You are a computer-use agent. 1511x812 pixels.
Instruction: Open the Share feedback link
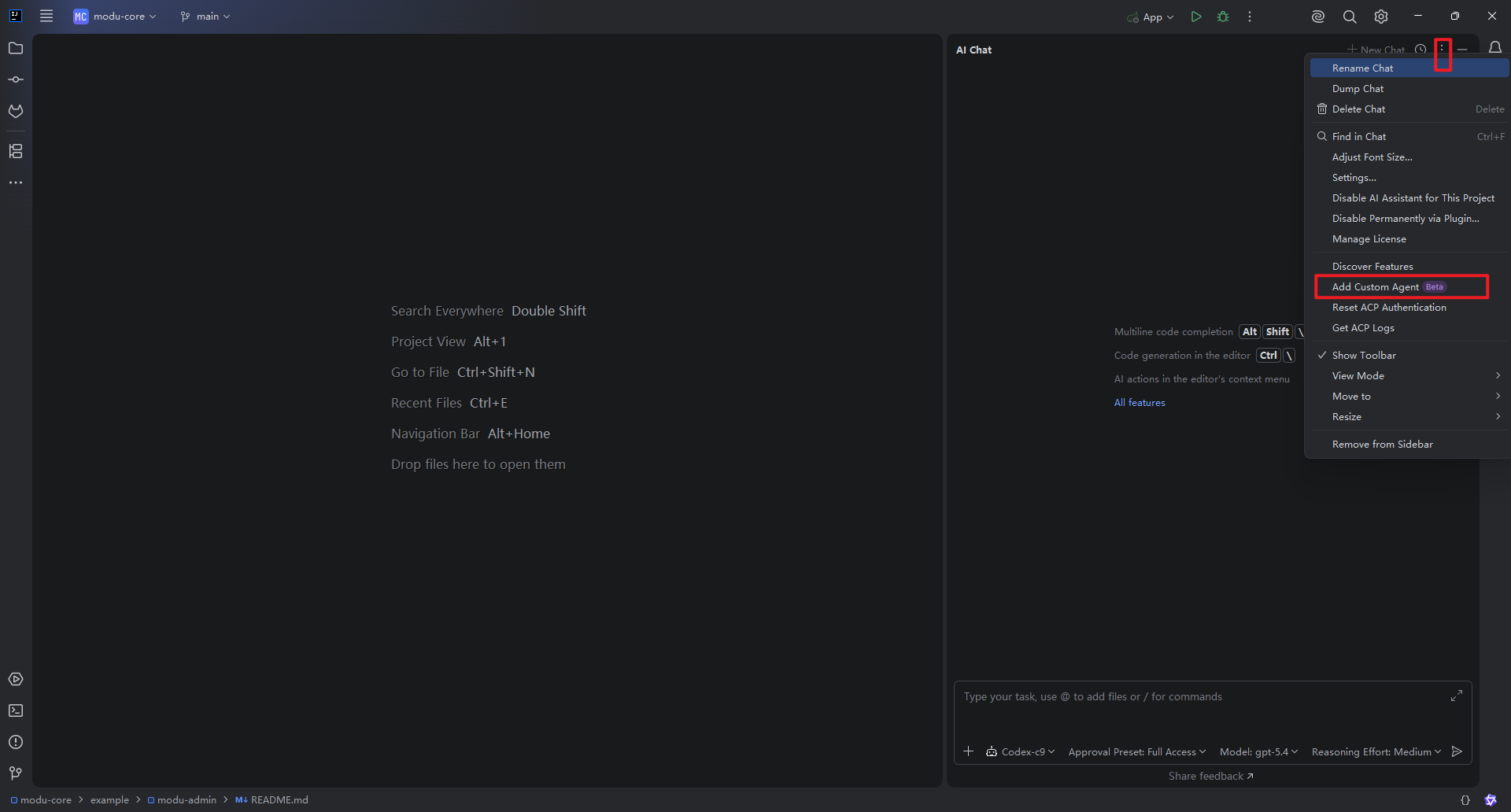pyautogui.click(x=1210, y=777)
